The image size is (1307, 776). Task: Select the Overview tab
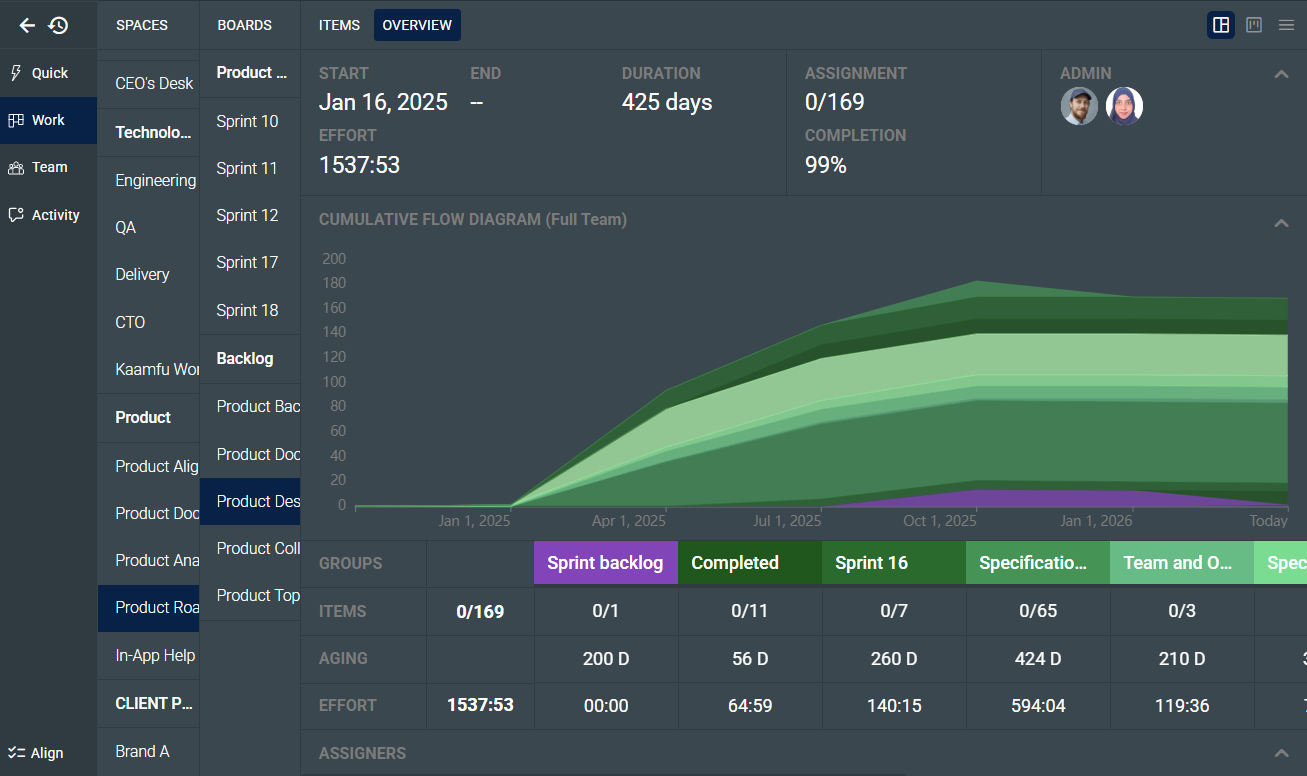click(x=417, y=25)
